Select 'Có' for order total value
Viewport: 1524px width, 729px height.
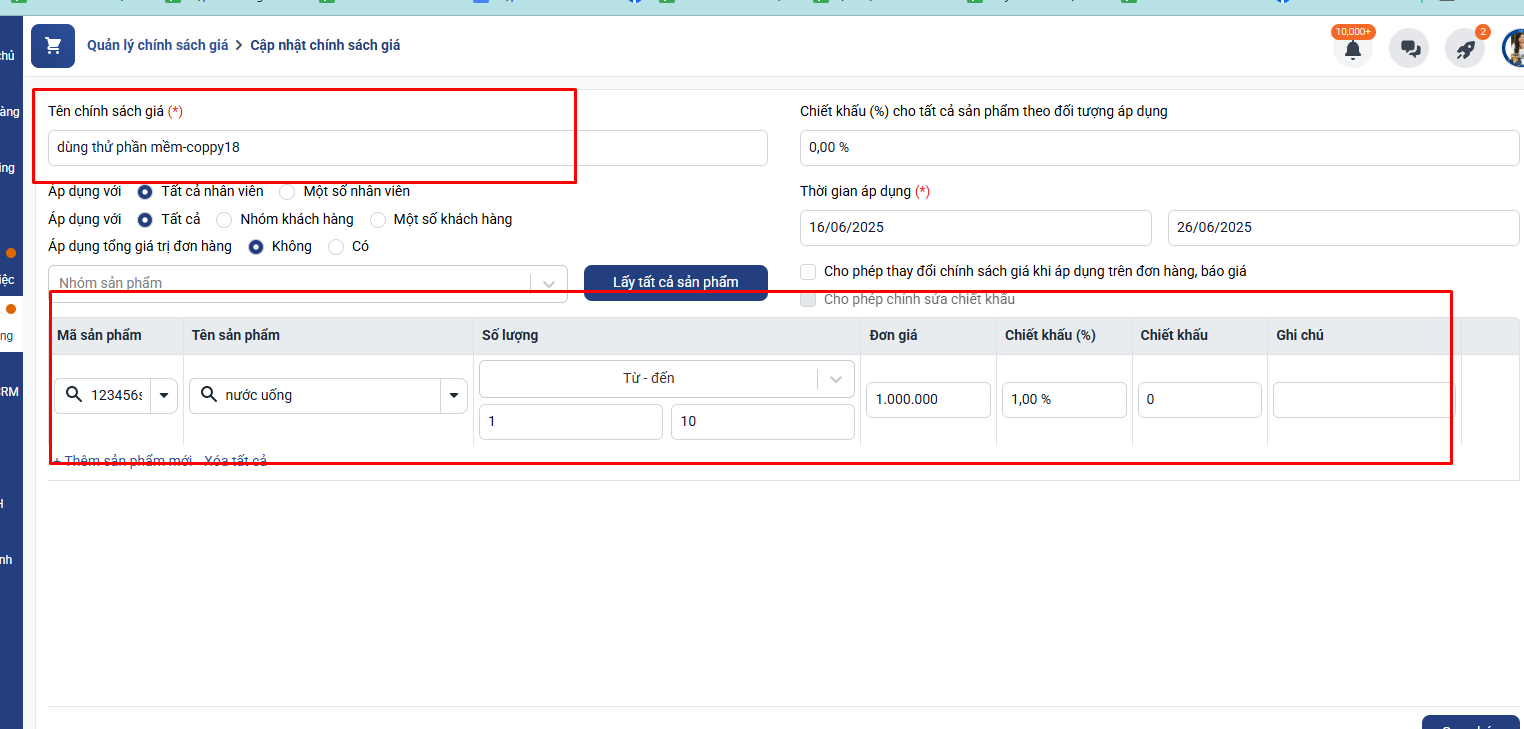[x=336, y=247]
